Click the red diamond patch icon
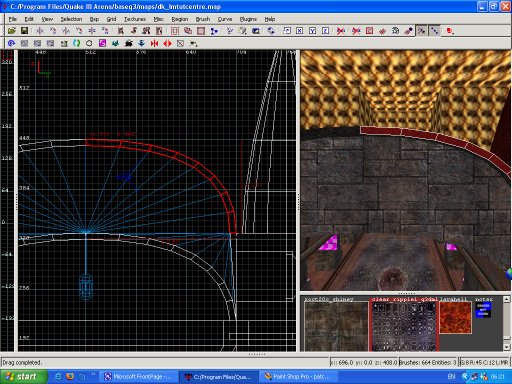Screen dimensions: 512x384 382,31
